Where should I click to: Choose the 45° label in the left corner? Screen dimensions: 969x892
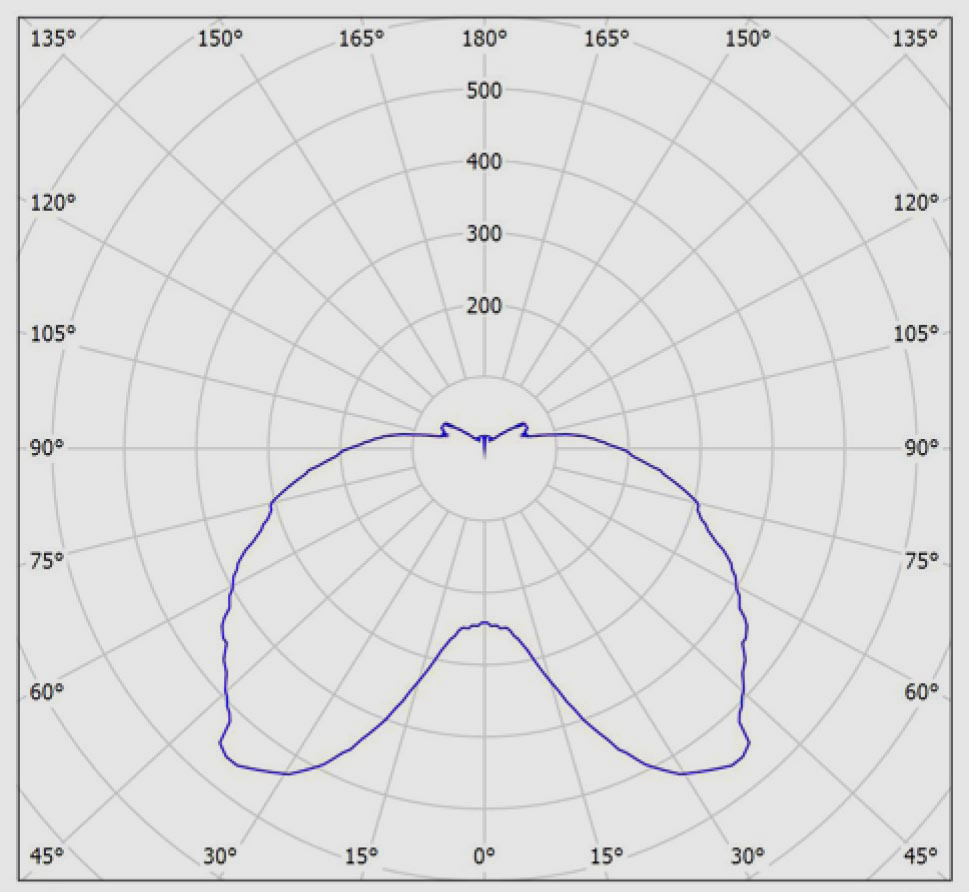(47, 856)
